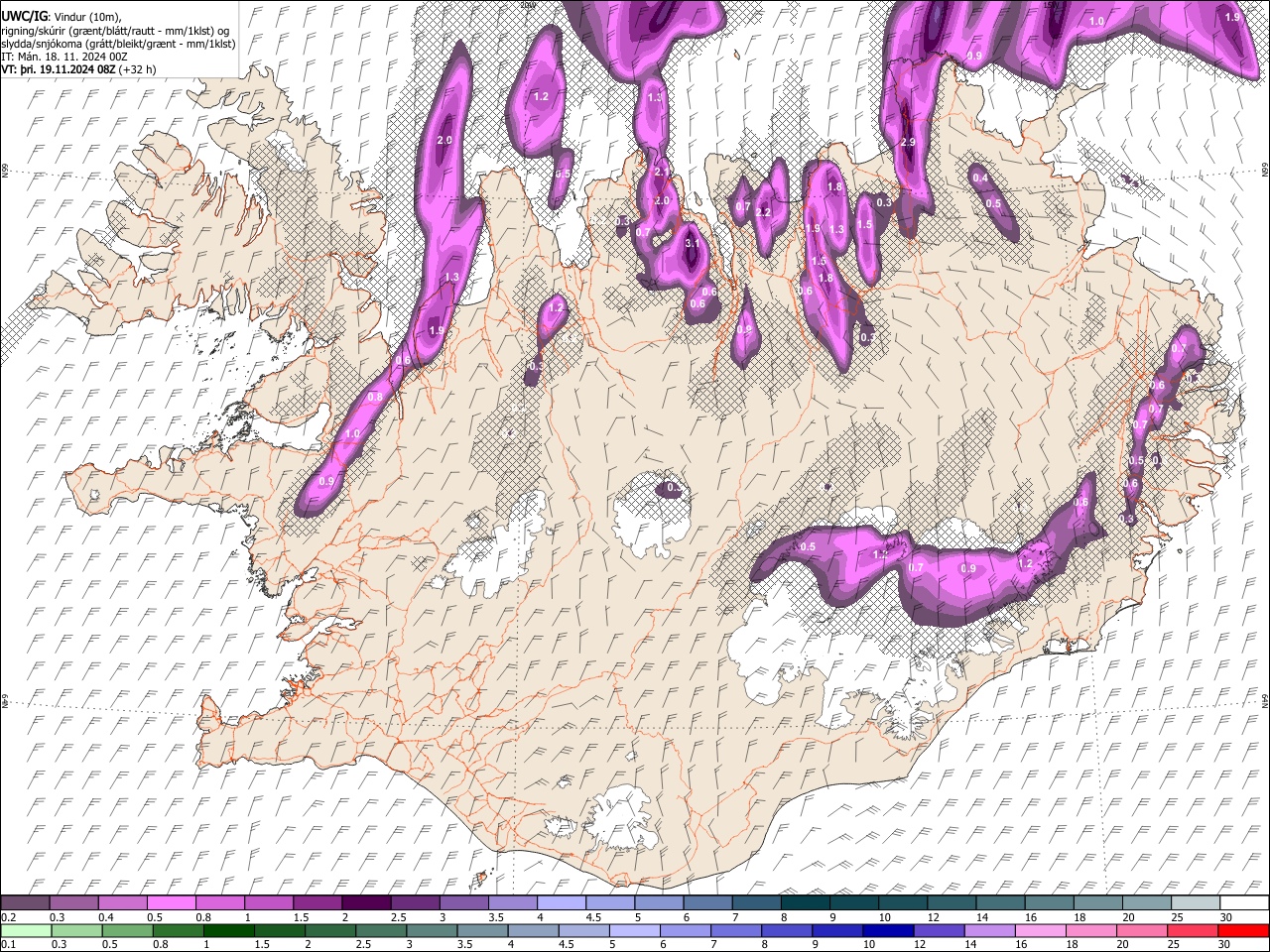
Task: Click the 'VT: þri. 19.11.2024 08Z' valid time
Action: 59,69
